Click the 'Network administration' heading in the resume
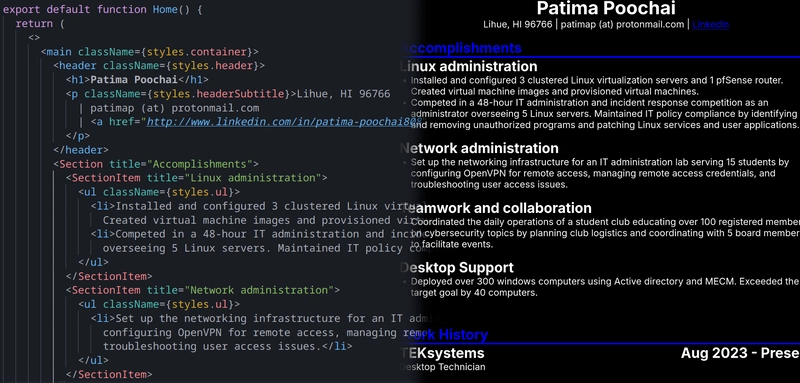Screen dimensions: 800x383 point(479,148)
